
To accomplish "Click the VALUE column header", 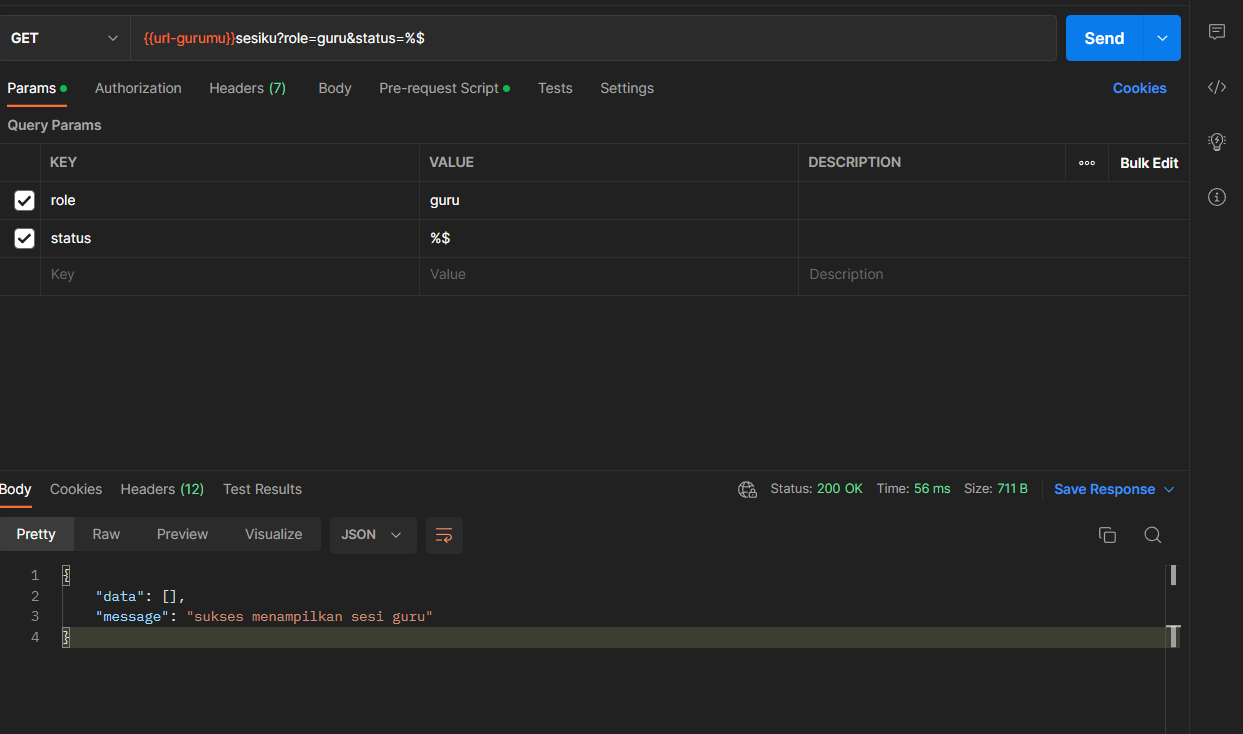I will coord(451,162).
